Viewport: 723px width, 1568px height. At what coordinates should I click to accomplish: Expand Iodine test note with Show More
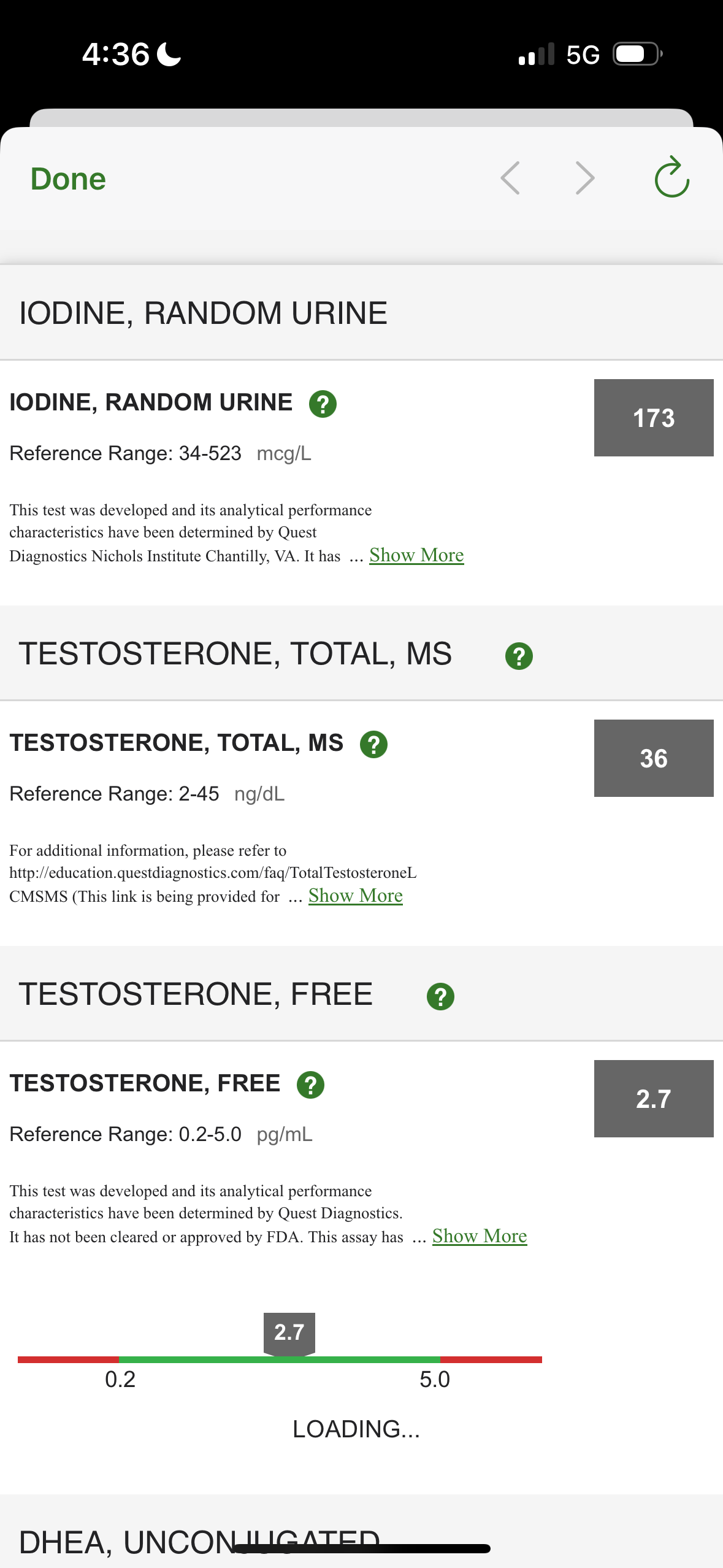(416, 555)
